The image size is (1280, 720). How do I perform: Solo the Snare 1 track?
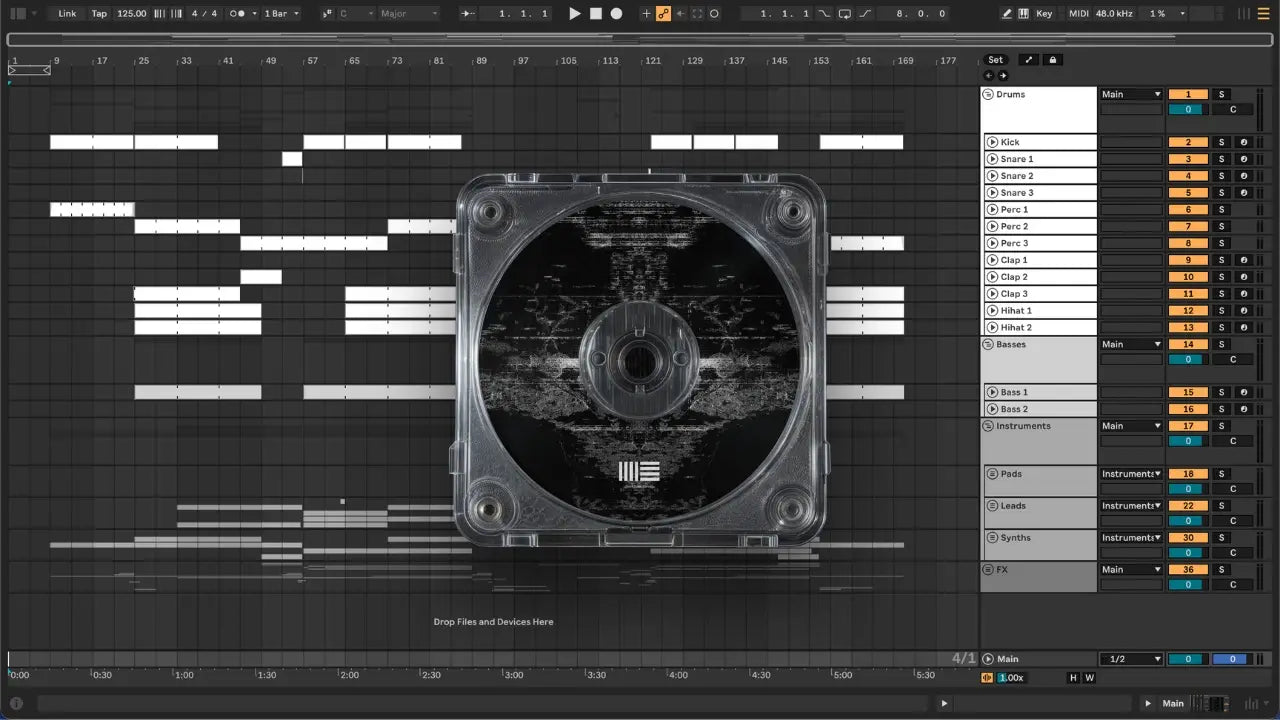[x=1221, y=159]
